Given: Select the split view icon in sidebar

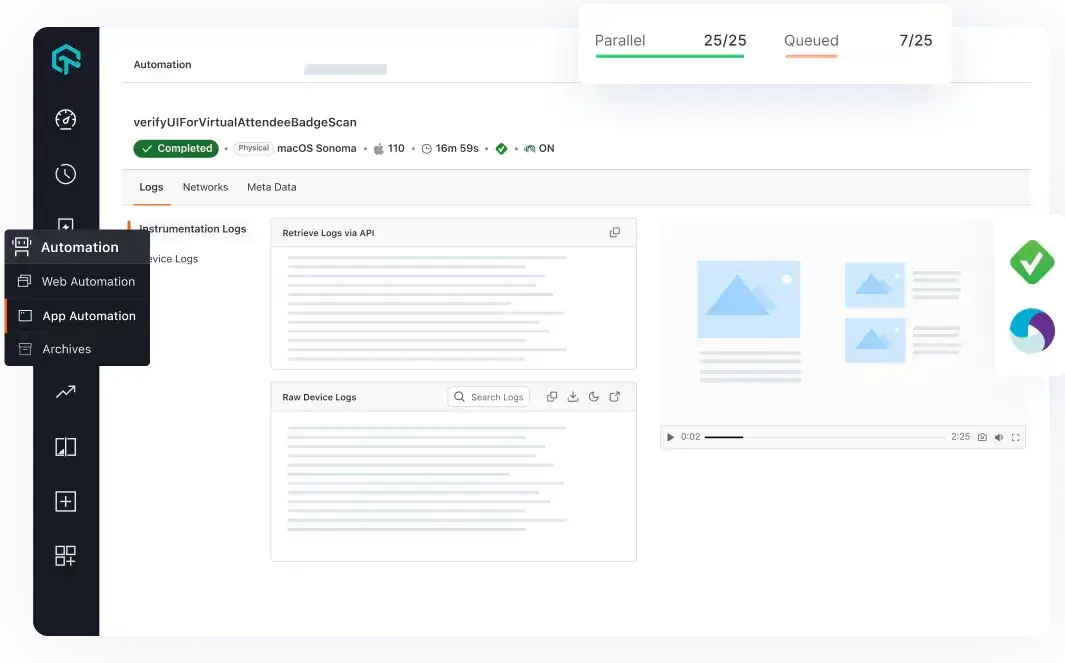Looking at the screenshot, I should [x=64, y=446].
